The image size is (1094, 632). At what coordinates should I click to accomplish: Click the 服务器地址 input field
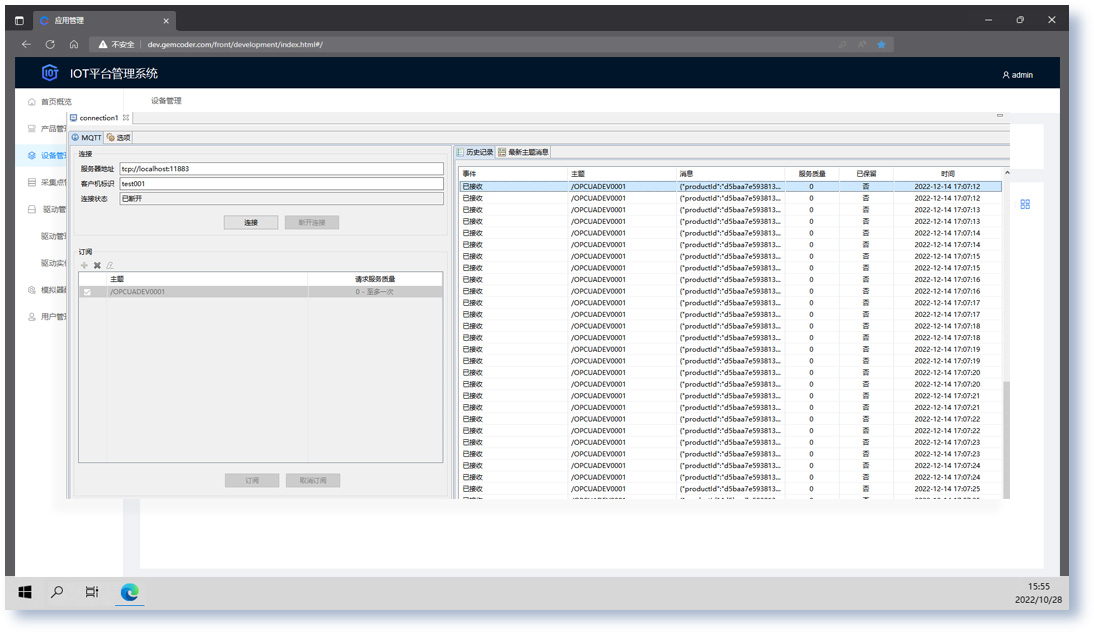280,169
